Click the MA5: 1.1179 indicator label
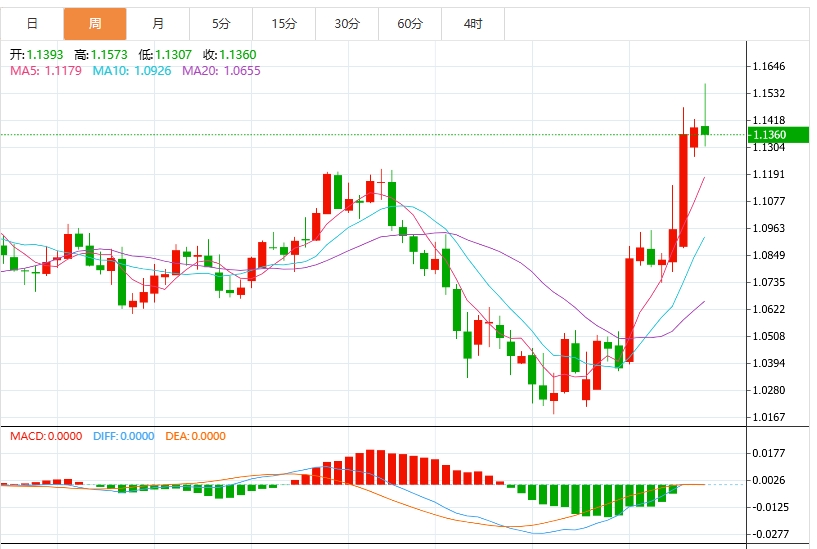 46,71
